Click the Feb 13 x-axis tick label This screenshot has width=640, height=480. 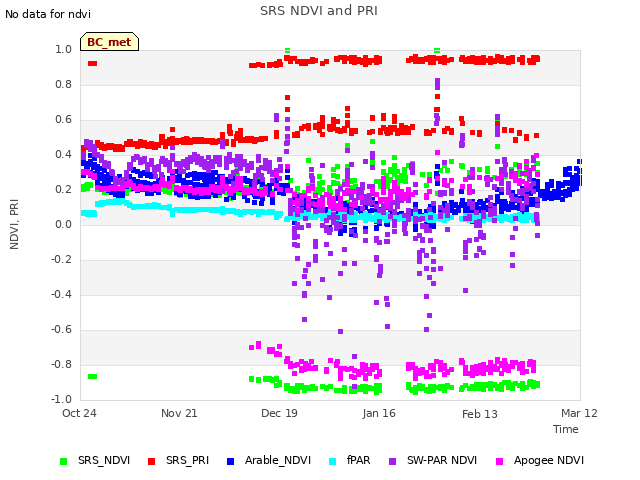pyautogui.click(x=480, y=414)
